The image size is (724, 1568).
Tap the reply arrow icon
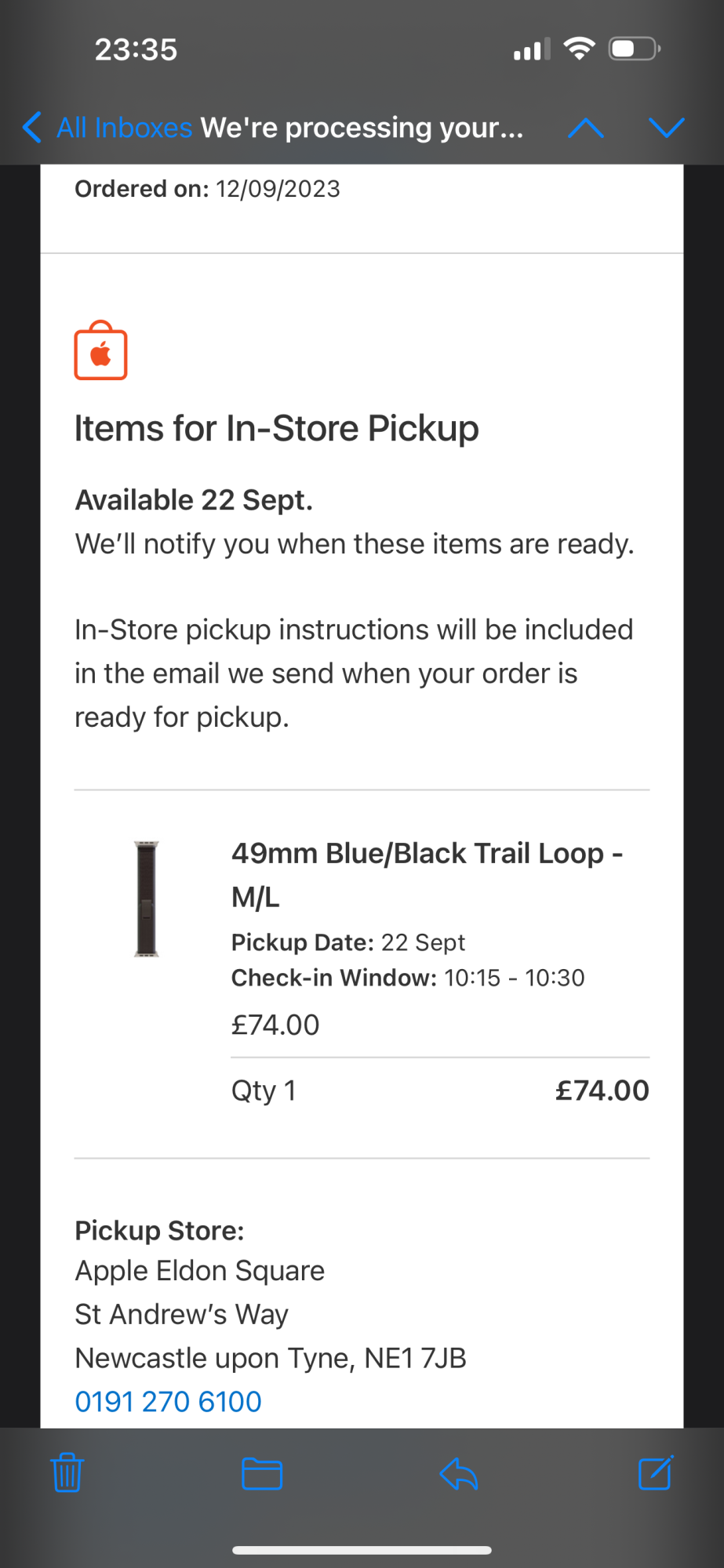(459, 1473)
